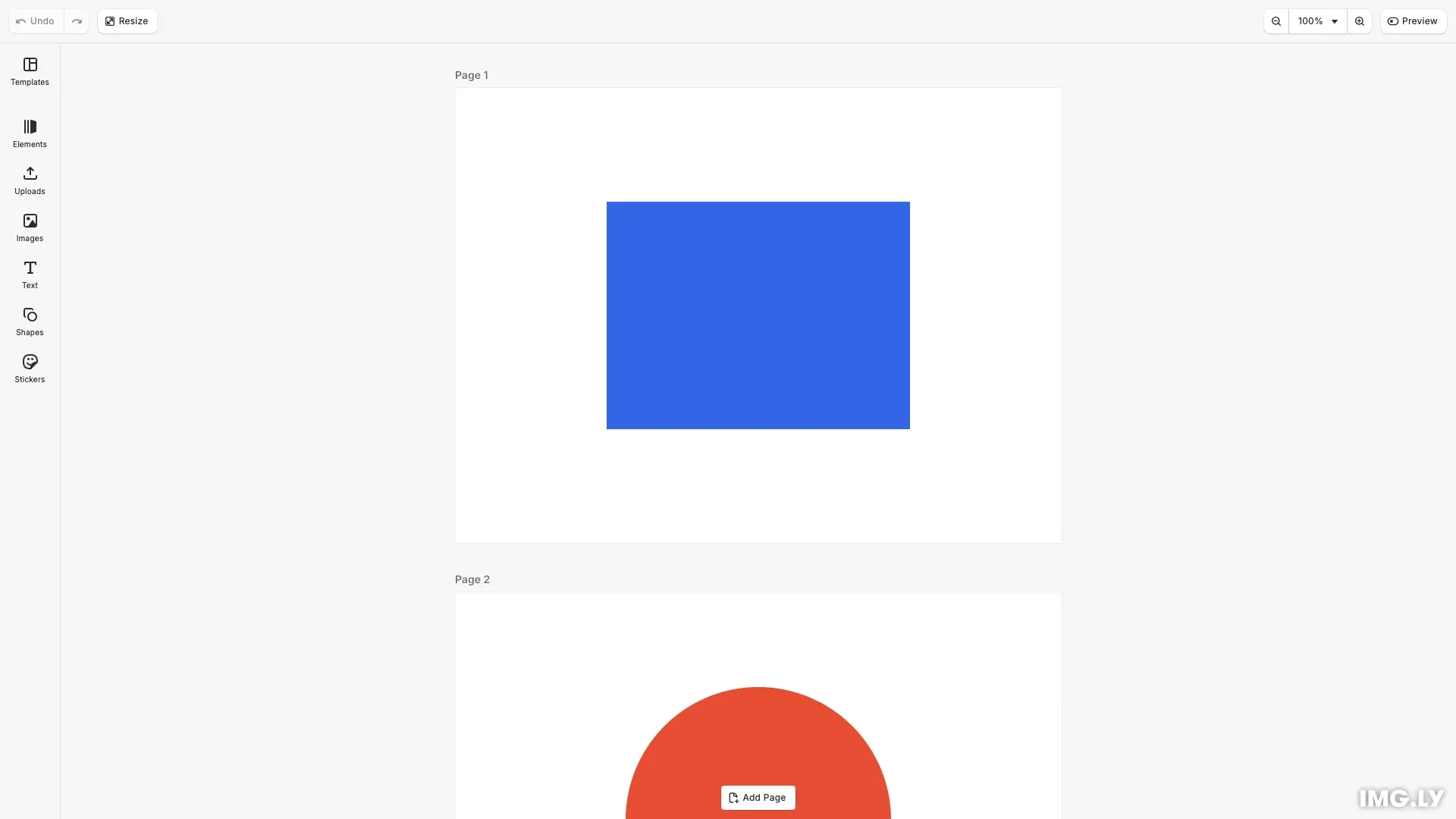Click the IMG.LY watermark
This screenshot has width=1456, height=819.
(x=1400, y=797)
